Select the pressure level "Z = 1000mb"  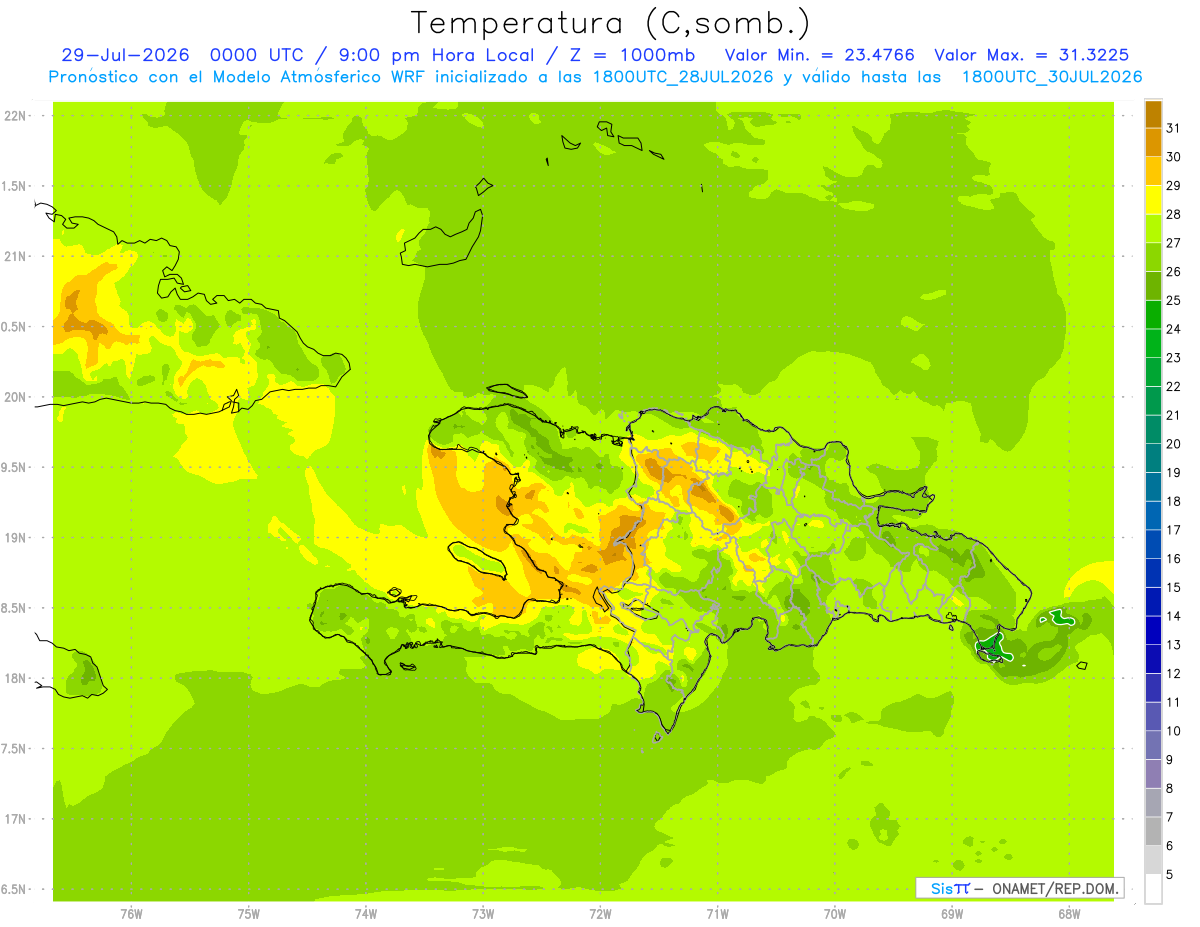[x=632, y=55]
